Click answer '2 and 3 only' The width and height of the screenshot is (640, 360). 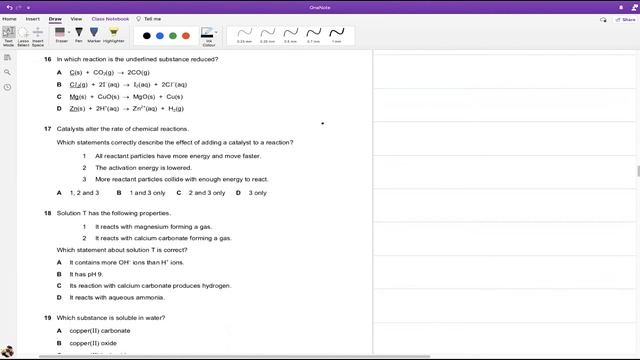point(207,193)
